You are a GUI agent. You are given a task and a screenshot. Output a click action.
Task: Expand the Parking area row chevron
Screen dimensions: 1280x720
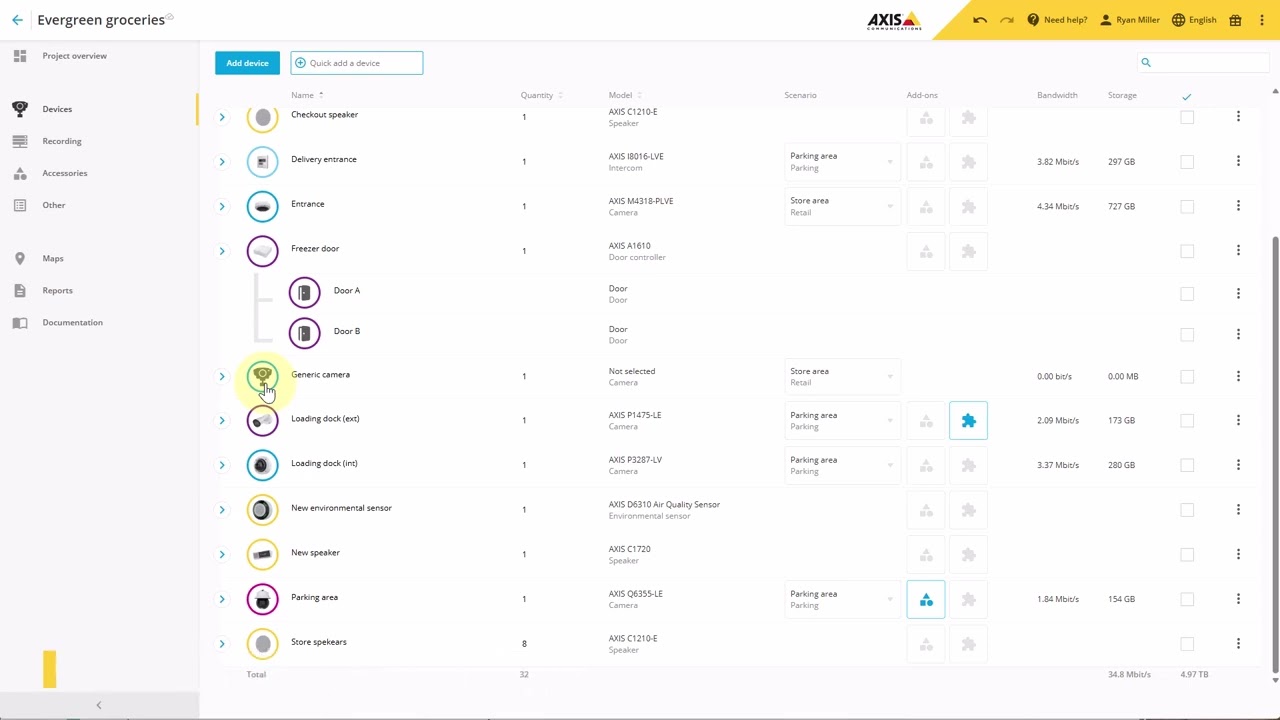[x=222, y=599]
